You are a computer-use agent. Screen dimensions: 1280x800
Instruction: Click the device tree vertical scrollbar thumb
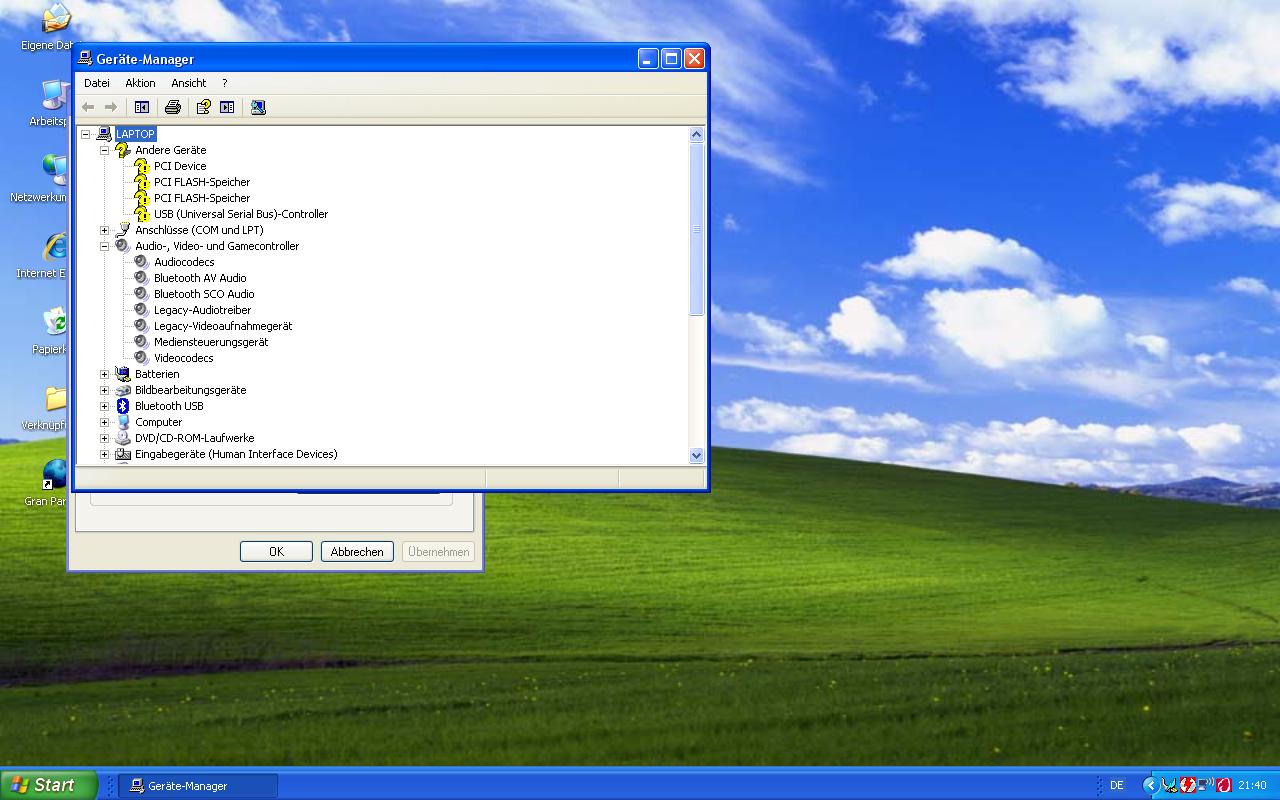point(697,229)
